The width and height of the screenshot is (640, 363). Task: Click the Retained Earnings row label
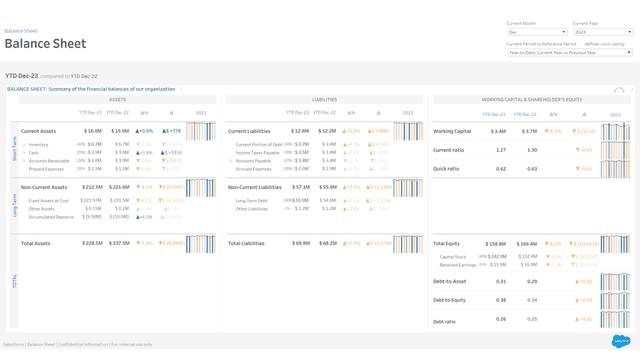coord(458,265)
